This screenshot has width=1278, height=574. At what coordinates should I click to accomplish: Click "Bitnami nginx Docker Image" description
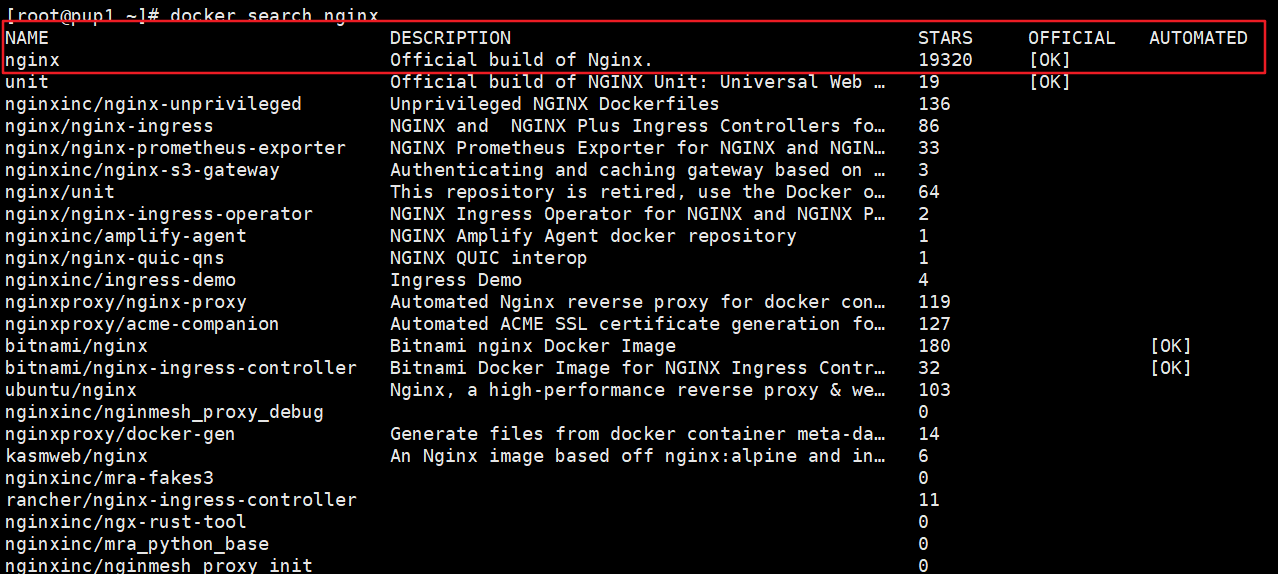coord(532,346)
